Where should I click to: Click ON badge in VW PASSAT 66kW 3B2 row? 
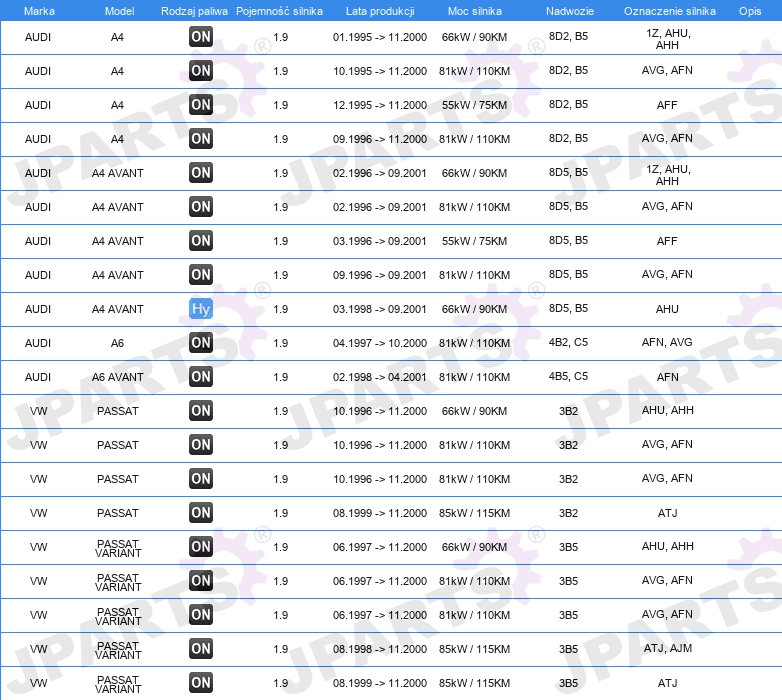pos(201,410)
